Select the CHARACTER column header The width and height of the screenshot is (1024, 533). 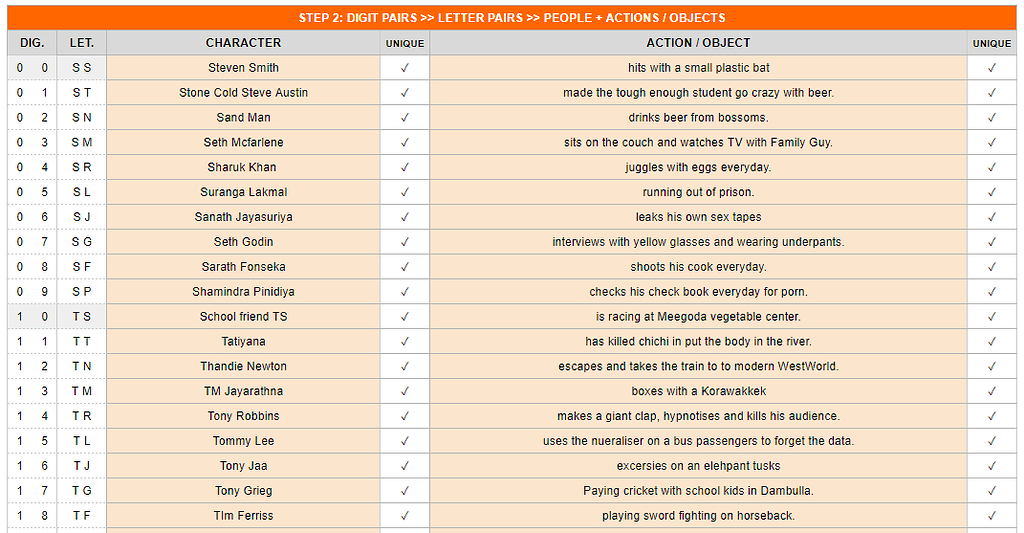click(243, 43)
